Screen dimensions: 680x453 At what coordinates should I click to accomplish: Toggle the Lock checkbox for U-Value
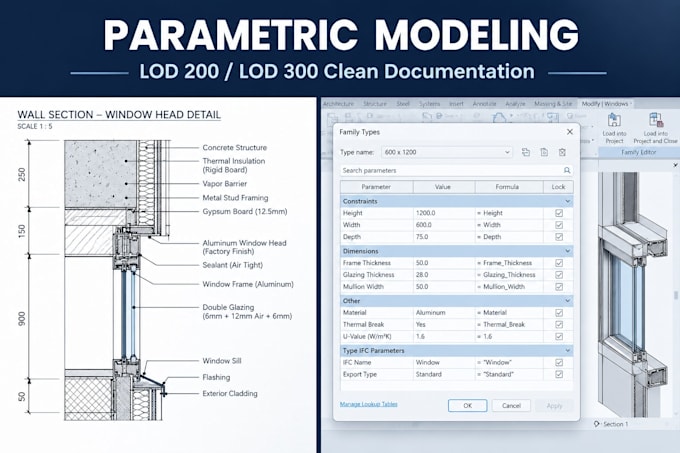[x=559, y=336]
